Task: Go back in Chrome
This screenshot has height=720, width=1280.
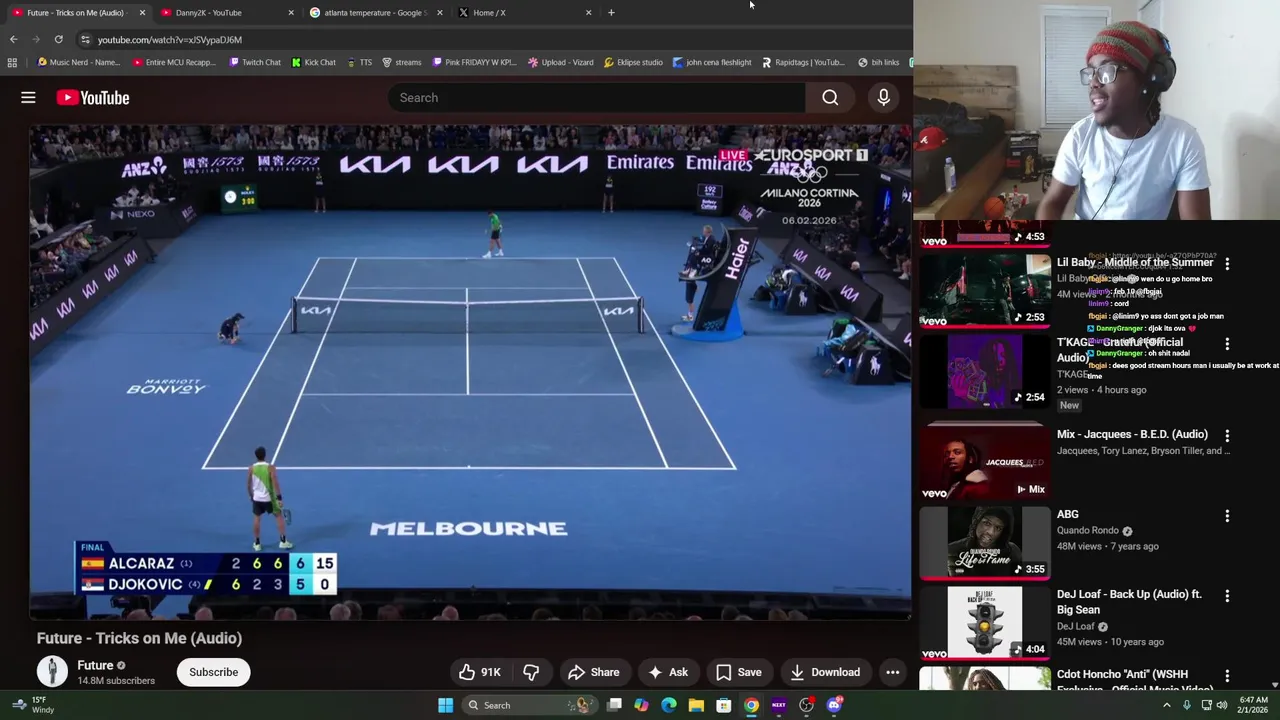Action: point(13,39)
